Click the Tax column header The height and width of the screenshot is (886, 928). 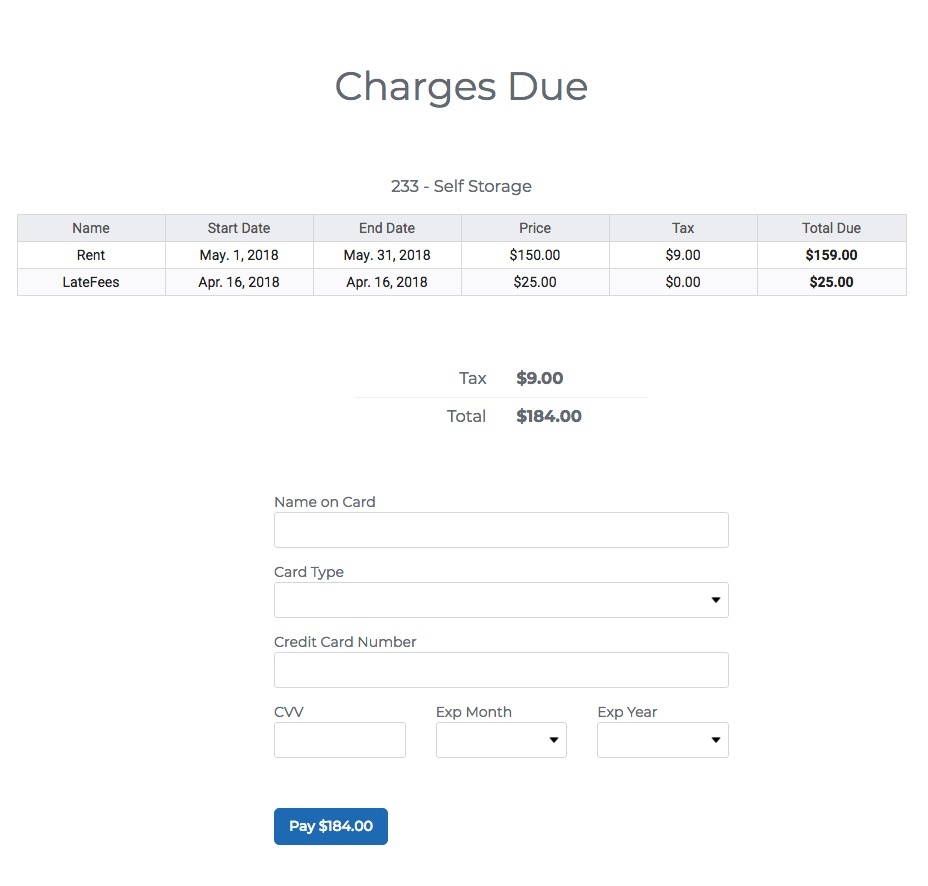682,228
